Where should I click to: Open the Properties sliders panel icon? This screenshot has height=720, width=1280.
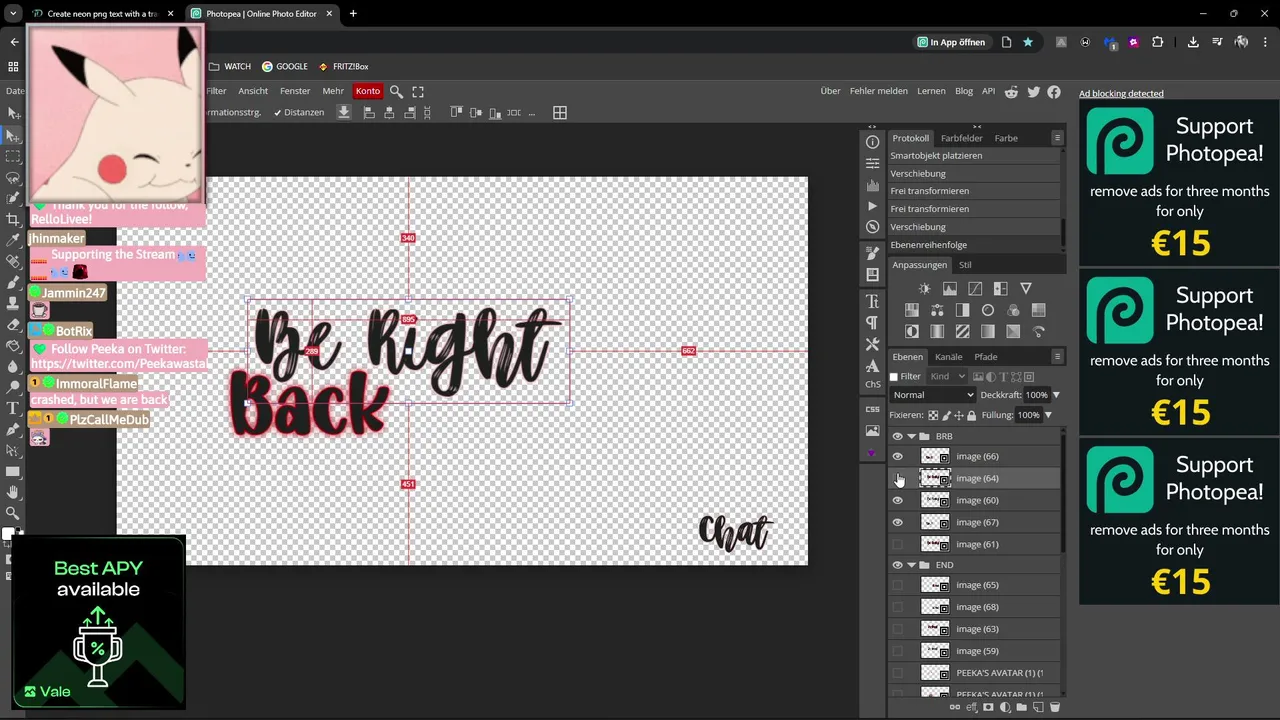(872, 163)
